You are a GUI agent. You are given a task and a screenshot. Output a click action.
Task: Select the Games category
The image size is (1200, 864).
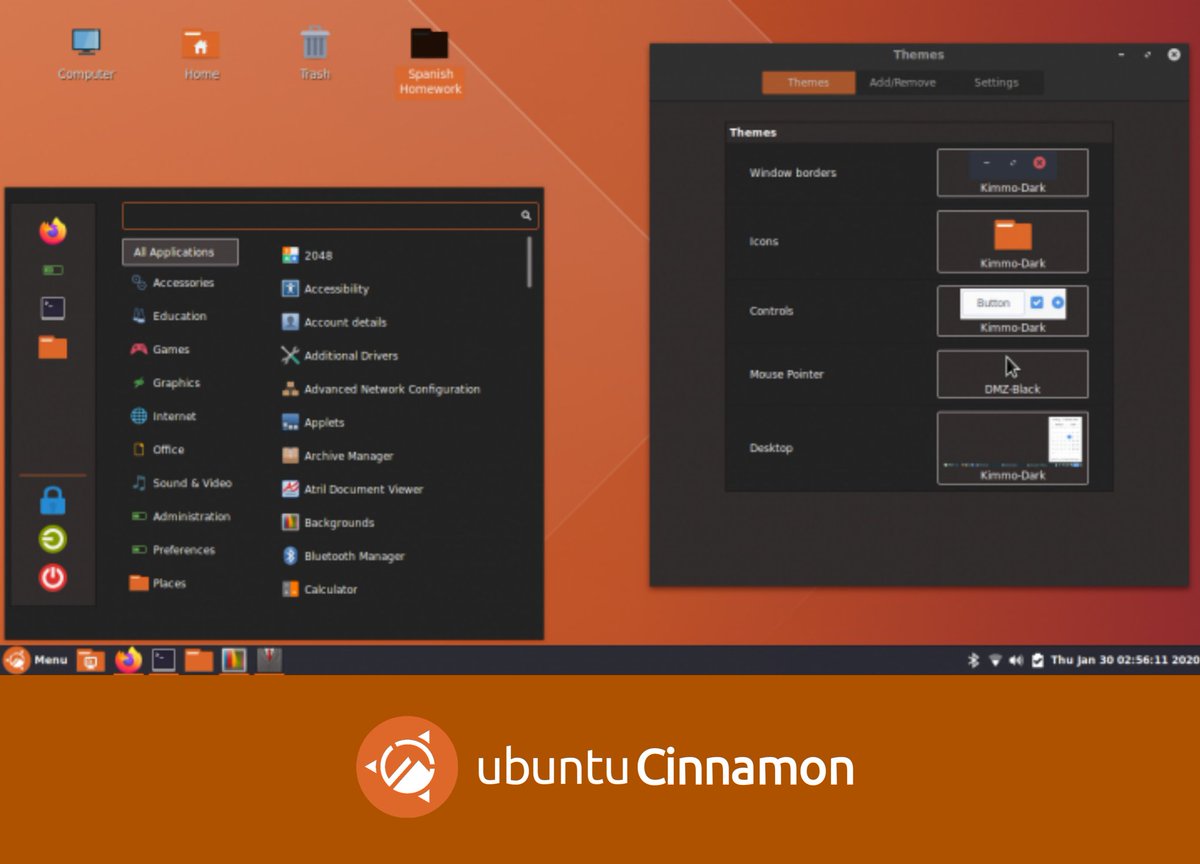[x=160, y=349]
